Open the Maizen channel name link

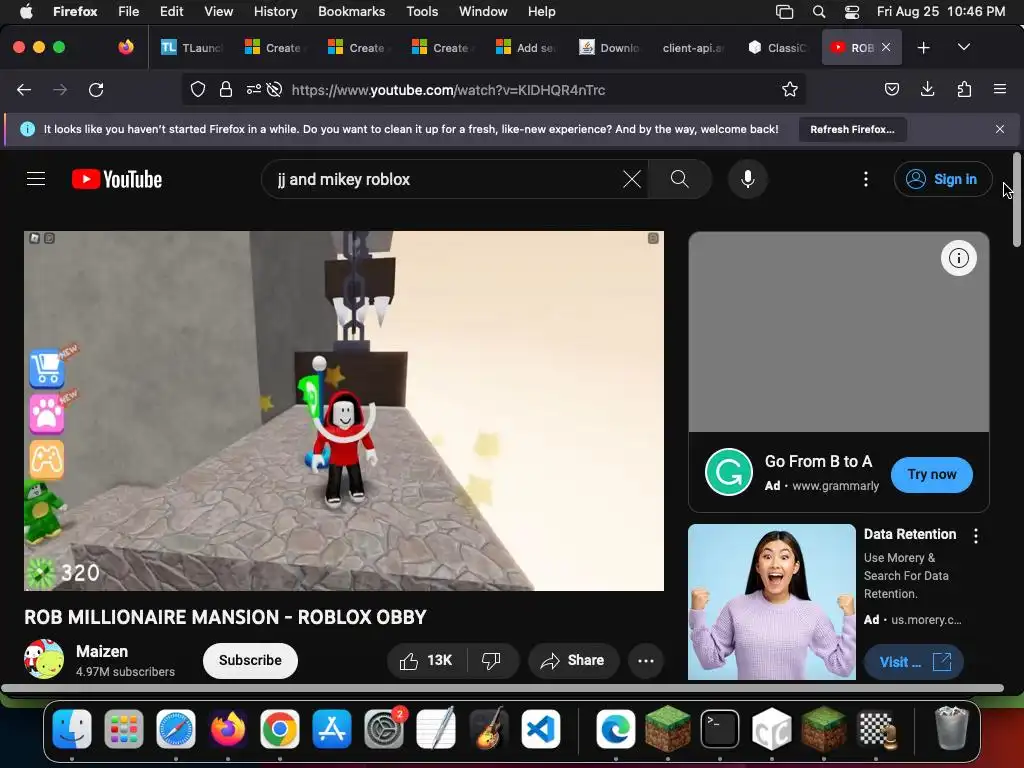(102, 651)
